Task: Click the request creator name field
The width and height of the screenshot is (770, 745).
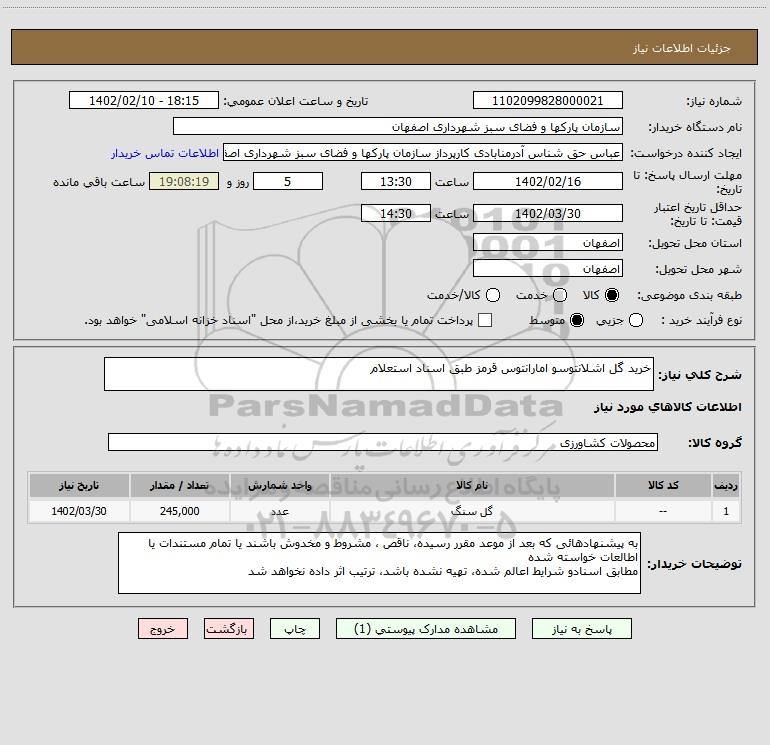Action: pyautogui.click(x=423, y=153)
